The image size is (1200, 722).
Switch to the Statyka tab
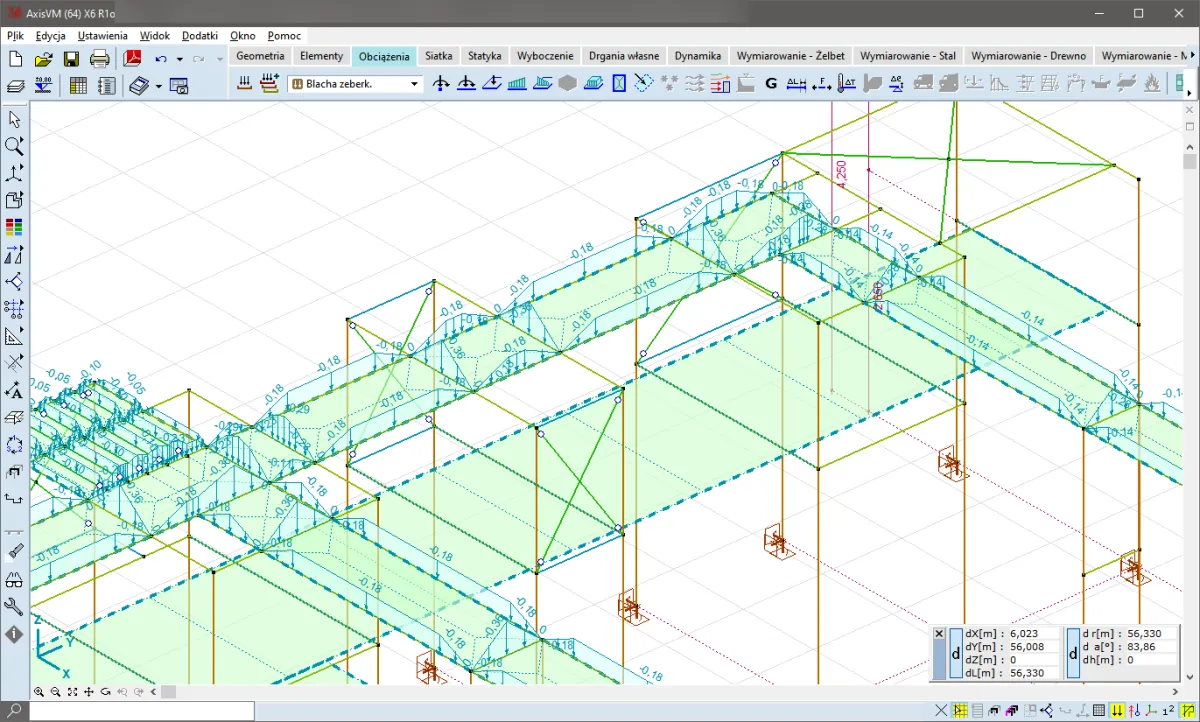point(485,56)
